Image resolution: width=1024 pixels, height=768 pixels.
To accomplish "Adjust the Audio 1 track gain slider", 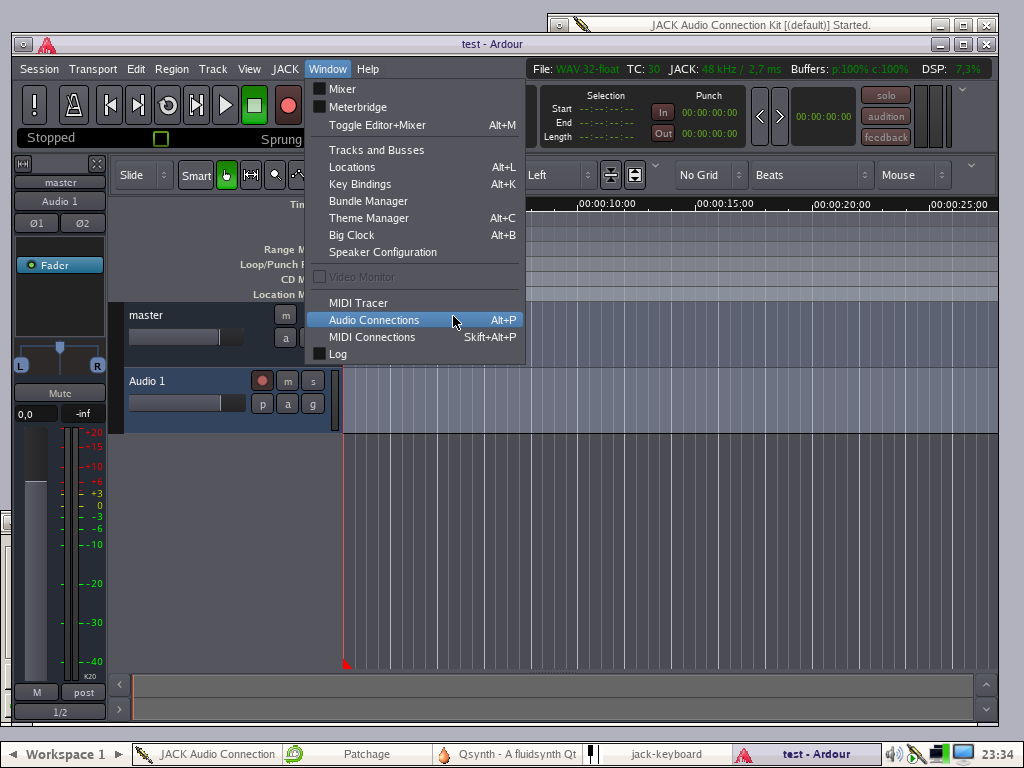I will [186, 403].
